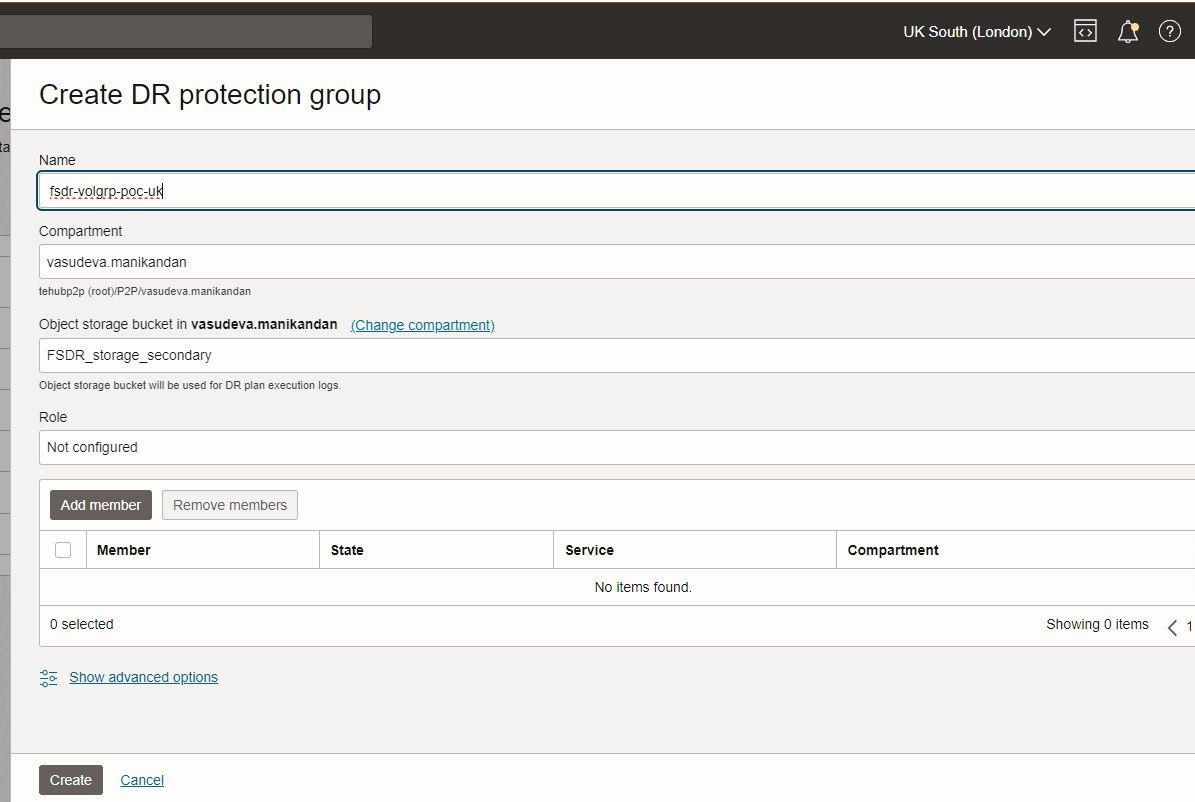1195x802 pixels.
Task: Open the UK South (London) region selector
Action: pyautogui.click(x=977, y=32)
